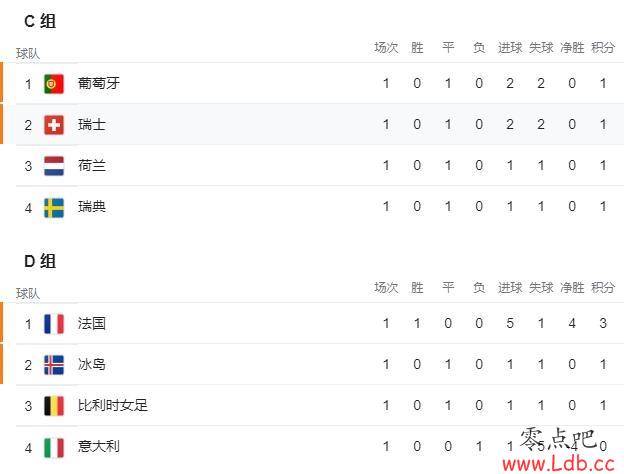The width and height of the screenshot is (624, 474).
Task: Open the 比利时女足 team link
Action: click(x=113, y=405)
